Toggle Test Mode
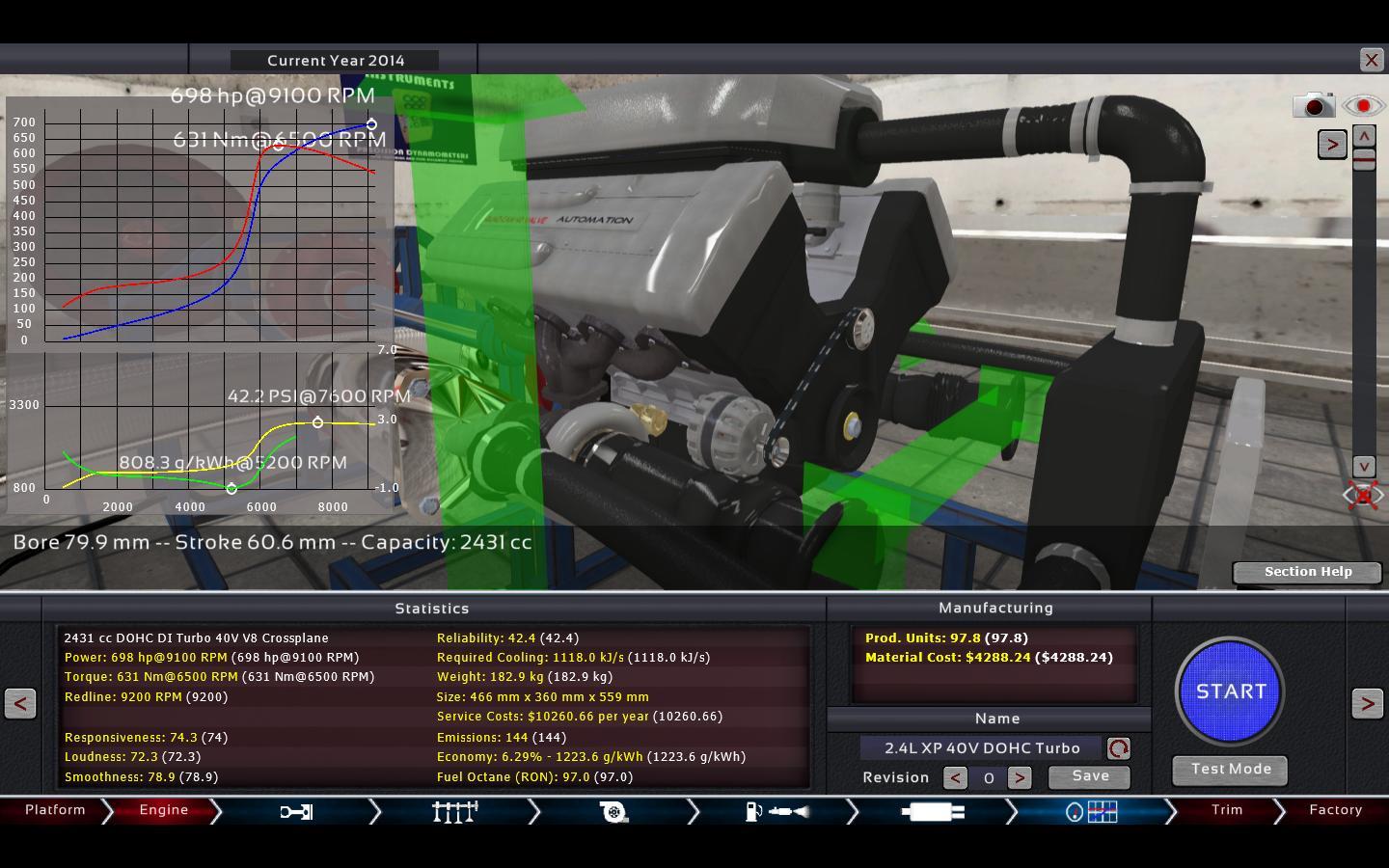Screen dimensions: 1389x868 point(1230,770)
